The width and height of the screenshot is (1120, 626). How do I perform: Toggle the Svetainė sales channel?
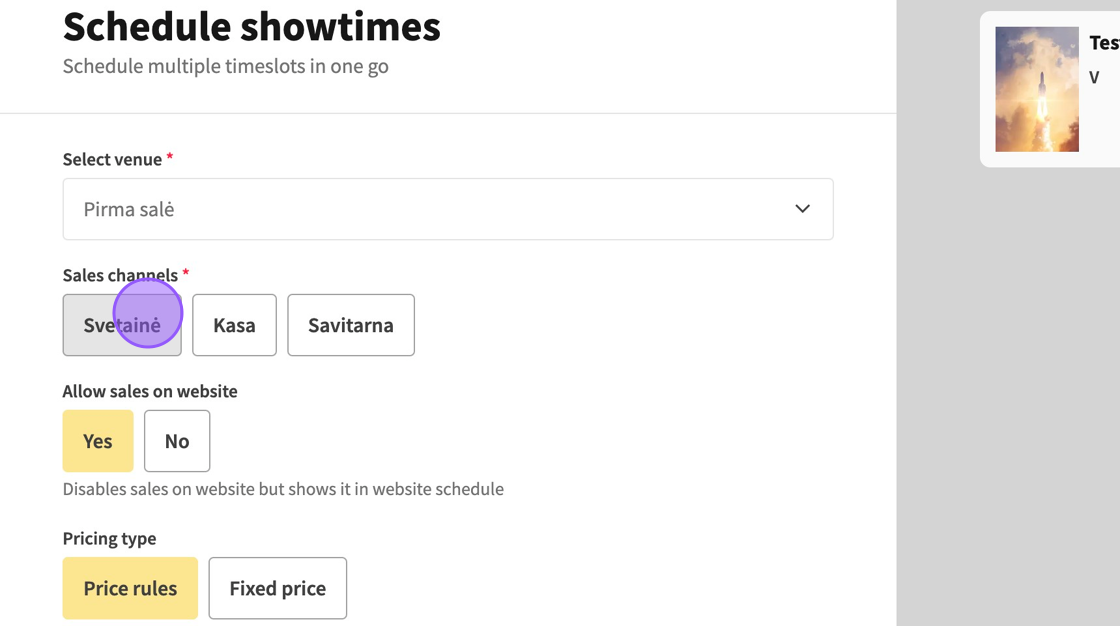122,325
